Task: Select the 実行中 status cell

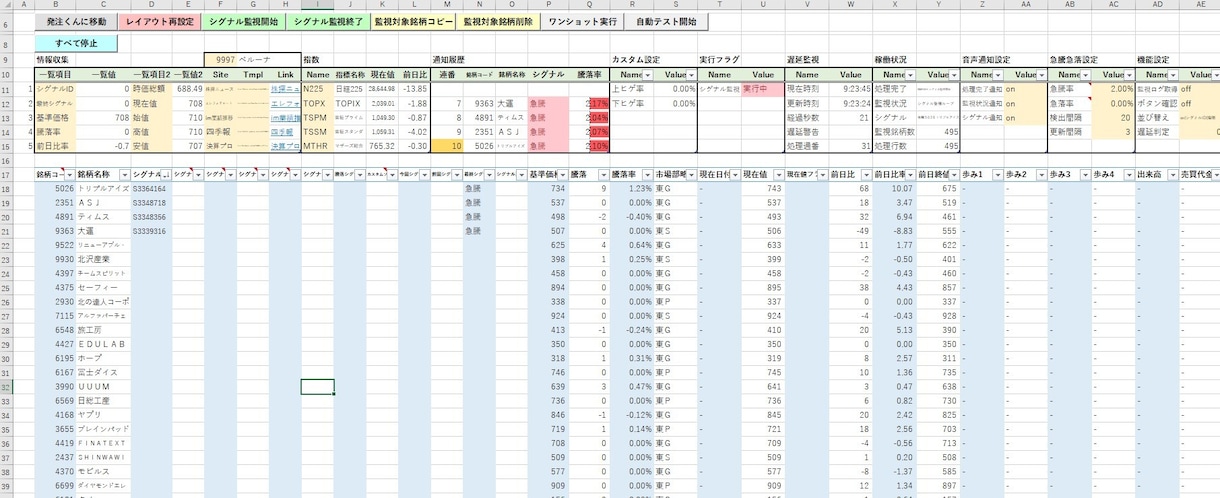Action: tap(762, 89)
